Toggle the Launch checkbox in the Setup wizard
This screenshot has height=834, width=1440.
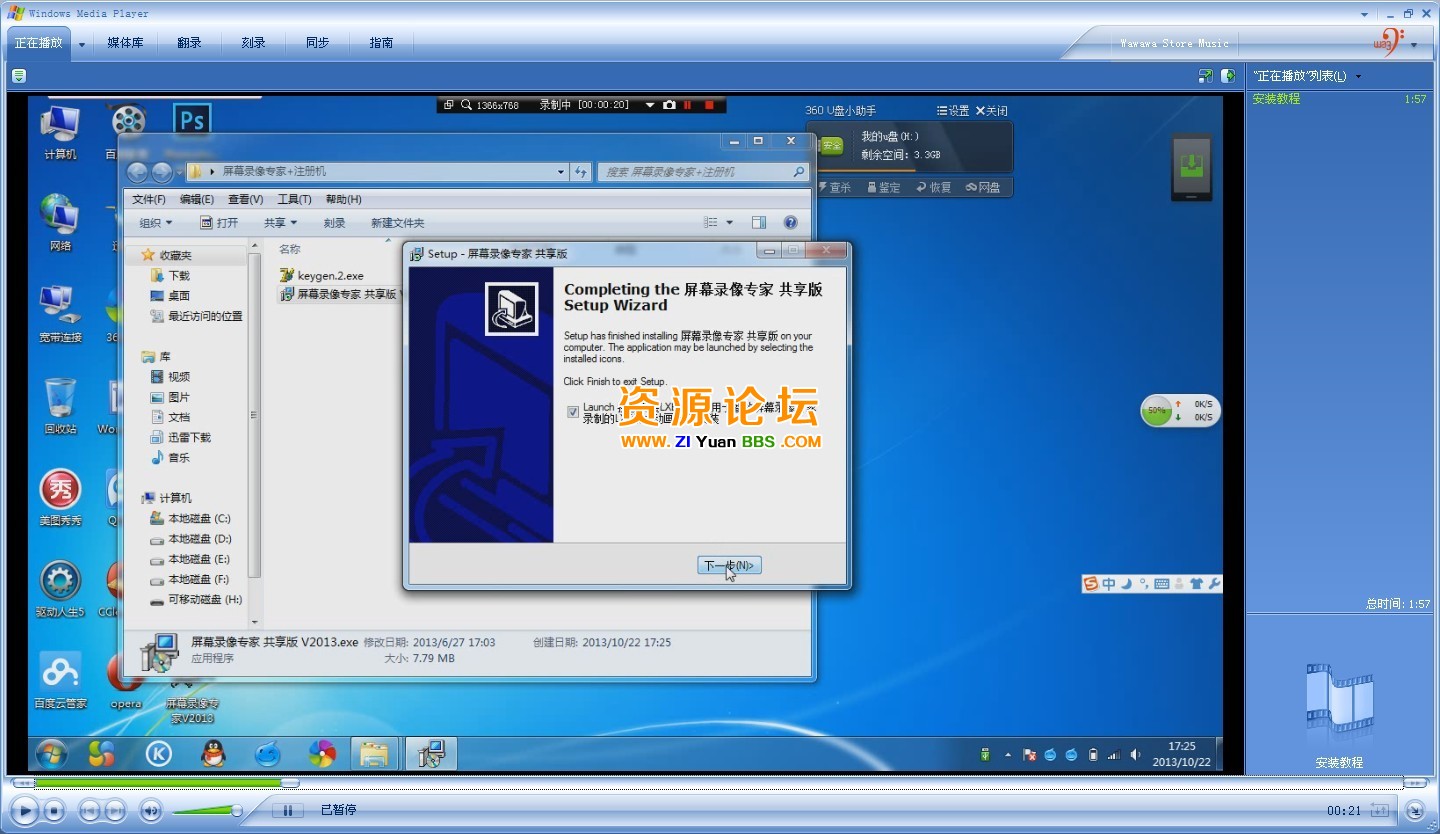572,411
